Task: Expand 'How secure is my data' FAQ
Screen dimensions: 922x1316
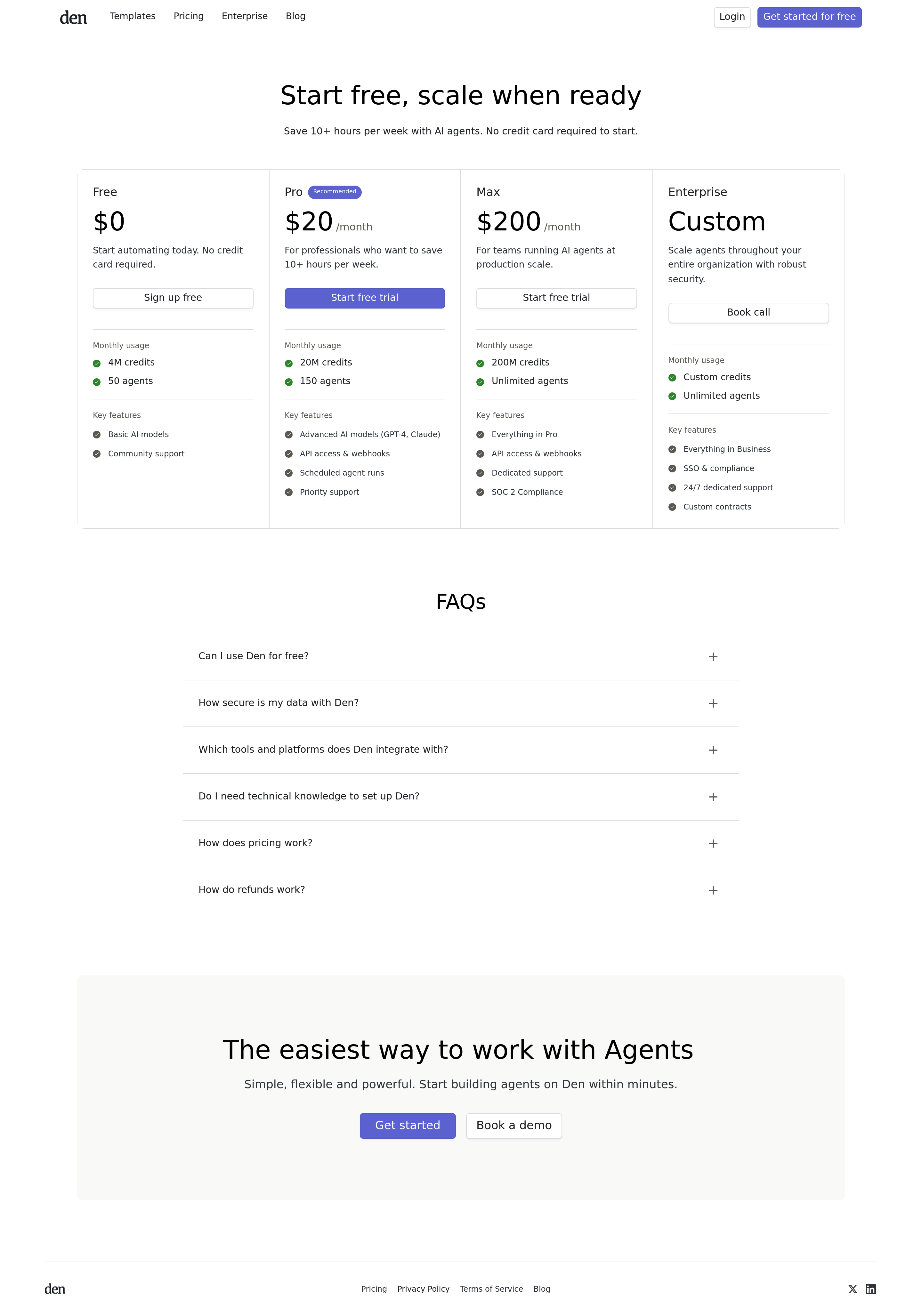Action: pos(713,703)
